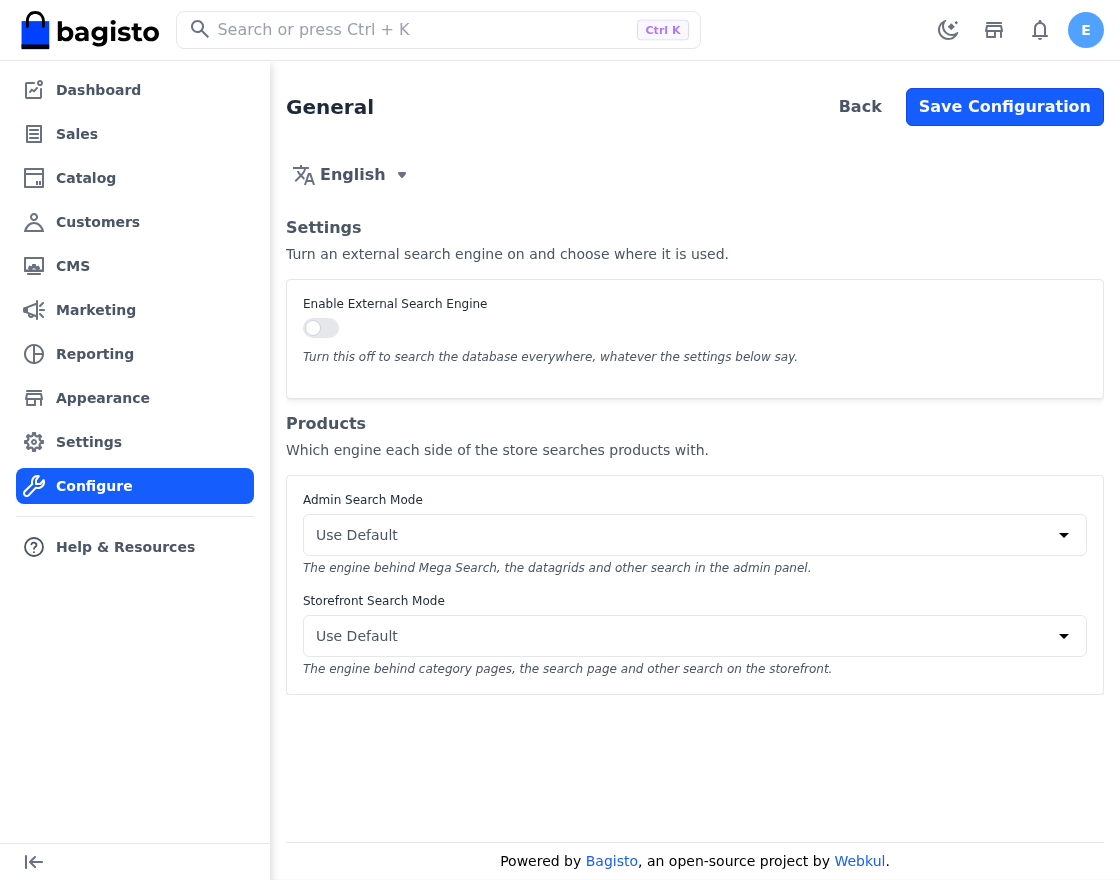Click the translate language icon
Image resolution: width=1120 pixels, height=880 pixels.
tap(304, 175)
